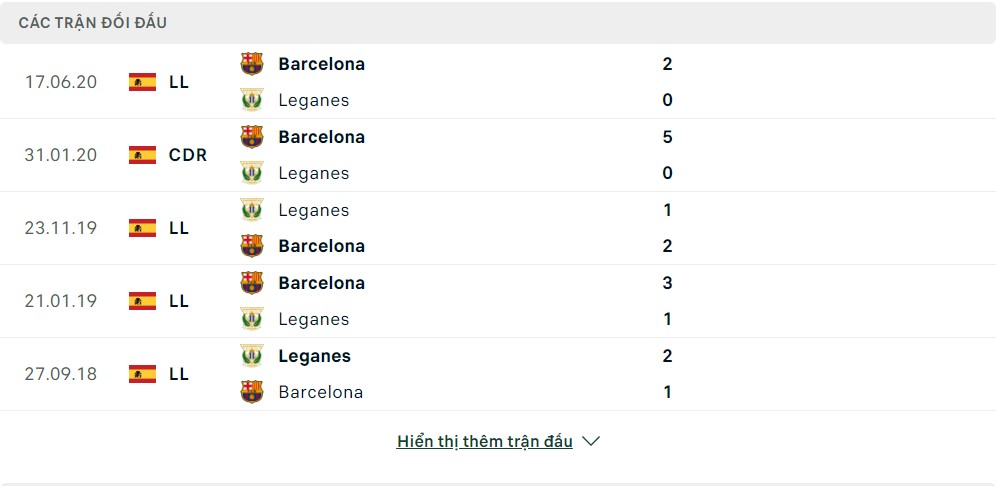Click Leganes crest in 17.06.20 match

coord(252,100)
